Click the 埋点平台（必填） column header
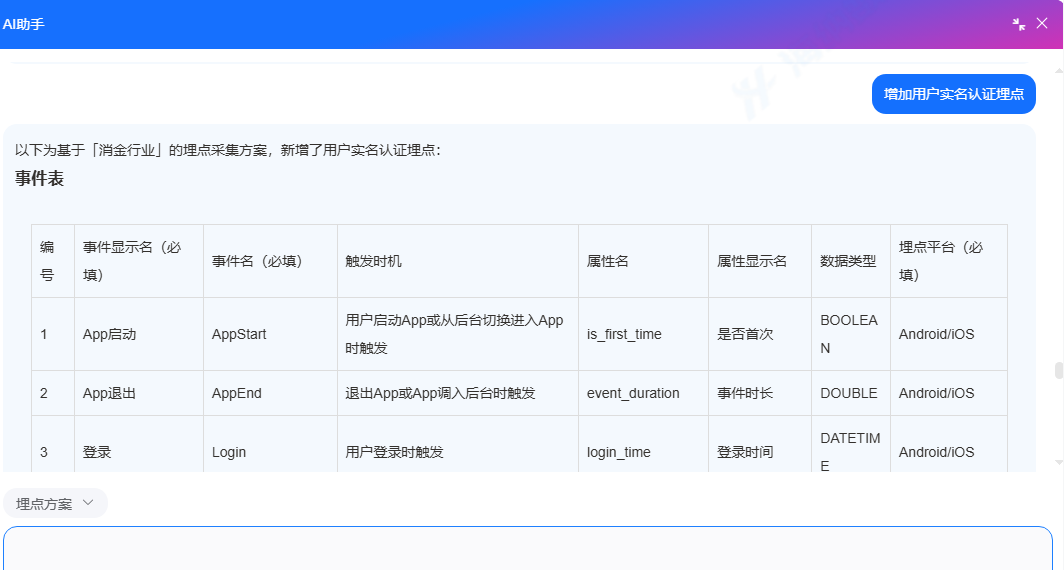 pyautogui.click(x=949, y=261)
